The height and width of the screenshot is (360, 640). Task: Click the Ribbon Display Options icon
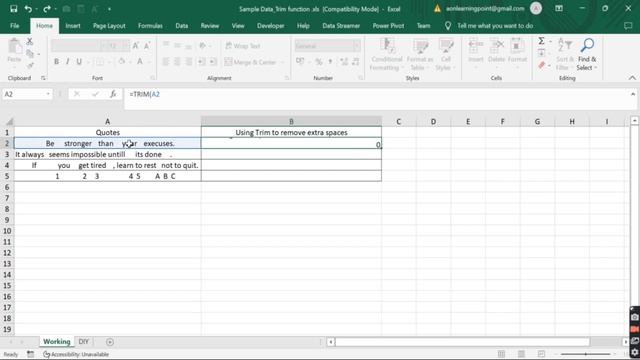tap(559, 9)
